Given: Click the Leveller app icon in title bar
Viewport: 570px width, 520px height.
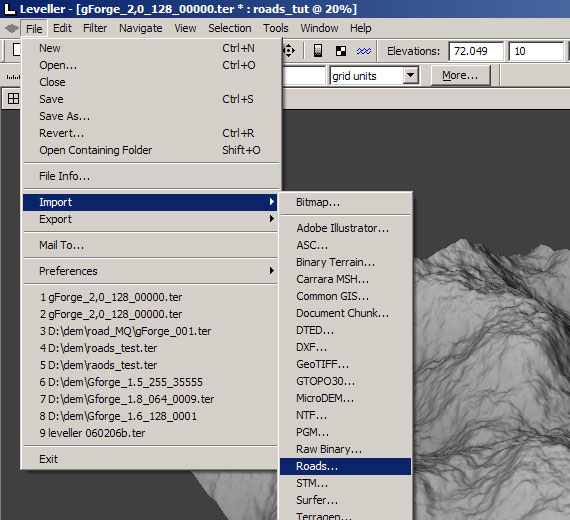Looking at the screenshot, I should point(9,8).
